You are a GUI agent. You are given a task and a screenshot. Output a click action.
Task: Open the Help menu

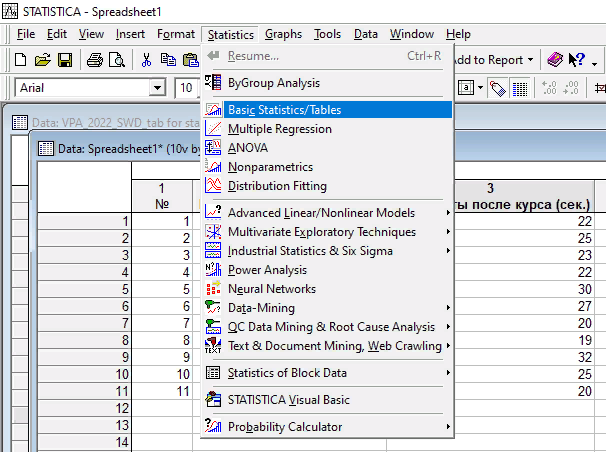[x=458, y=34]
